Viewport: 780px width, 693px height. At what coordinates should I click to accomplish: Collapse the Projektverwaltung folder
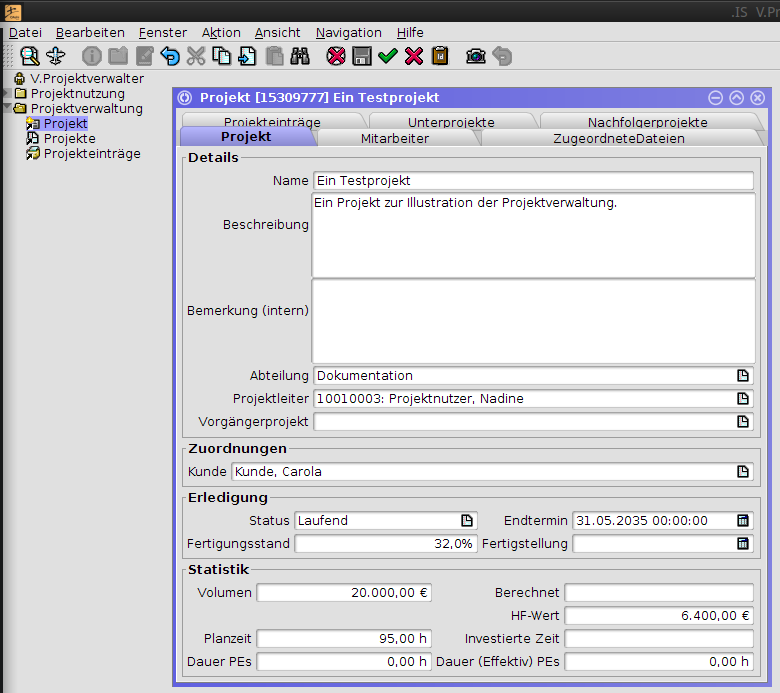(7, 108)
